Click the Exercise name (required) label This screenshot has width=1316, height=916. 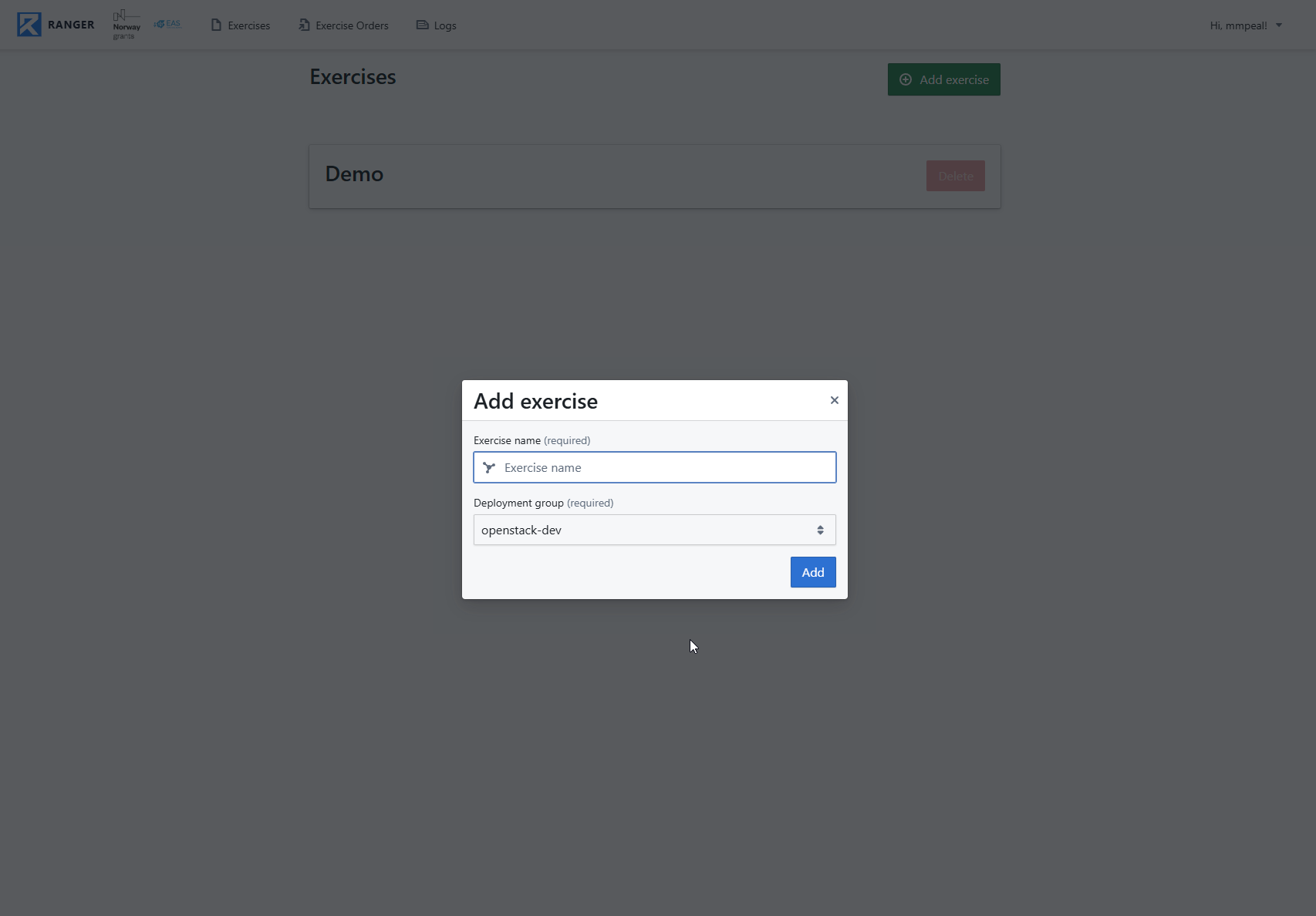click(x=532, y=440)
